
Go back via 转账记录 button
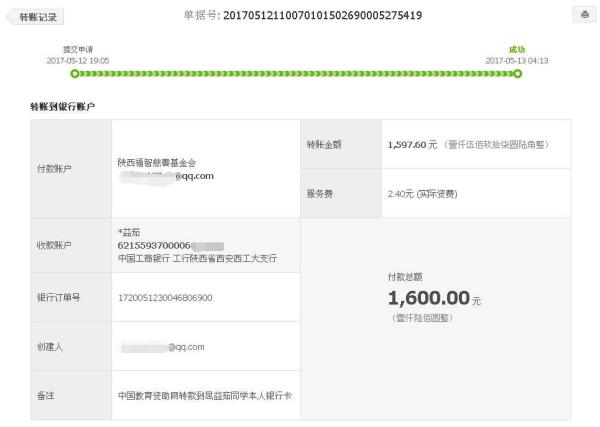[x=35, y=17]
